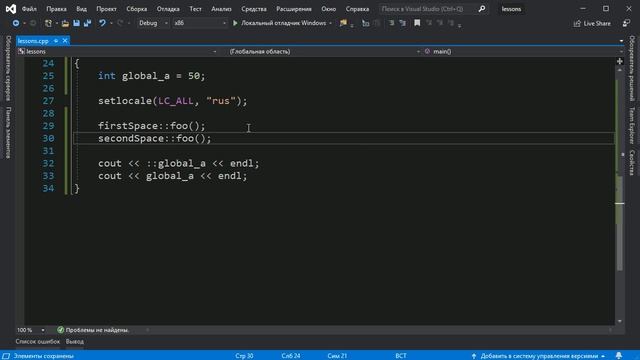Click the Visual Studio logo icon
This screenshot has height=360, width=640.
(11, 9)
